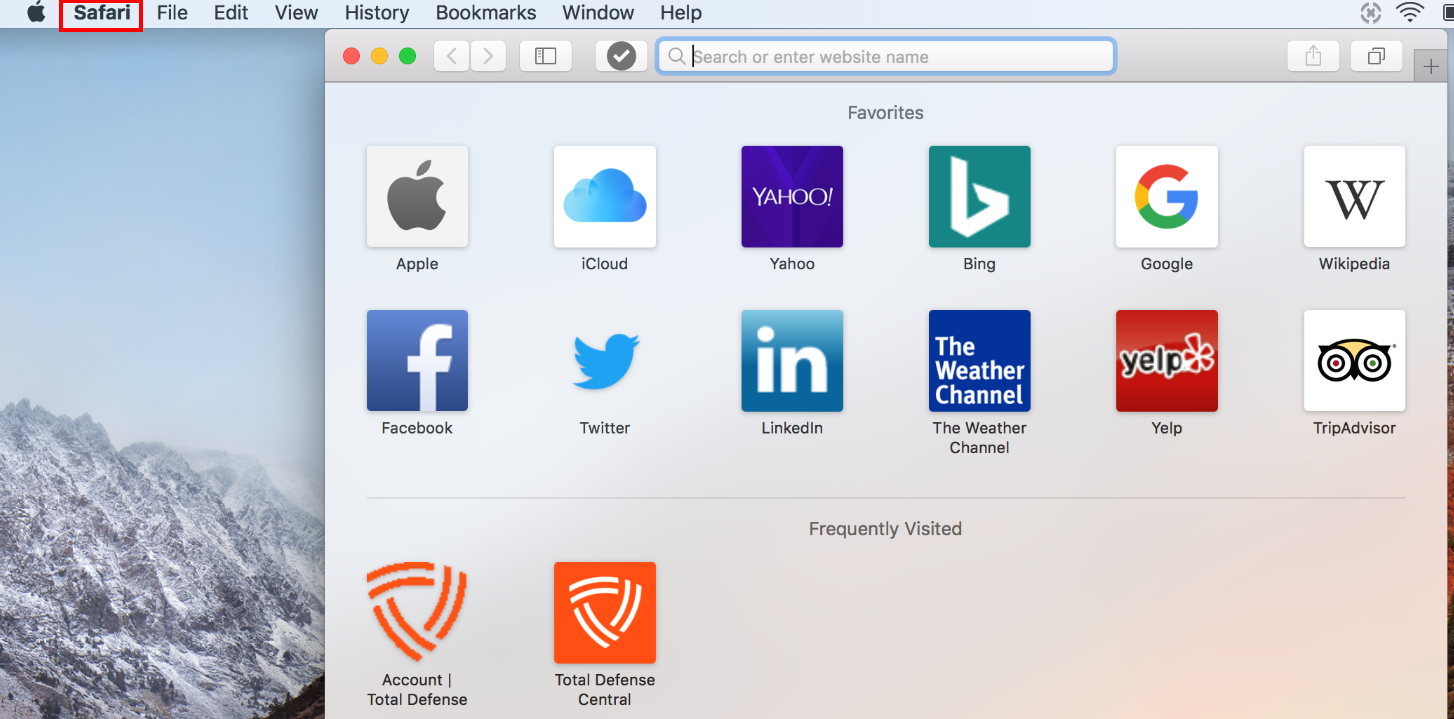Open the Help menu
This screenshot has width=1454, height=719.
pyautogui.click(x=681, y=13)
